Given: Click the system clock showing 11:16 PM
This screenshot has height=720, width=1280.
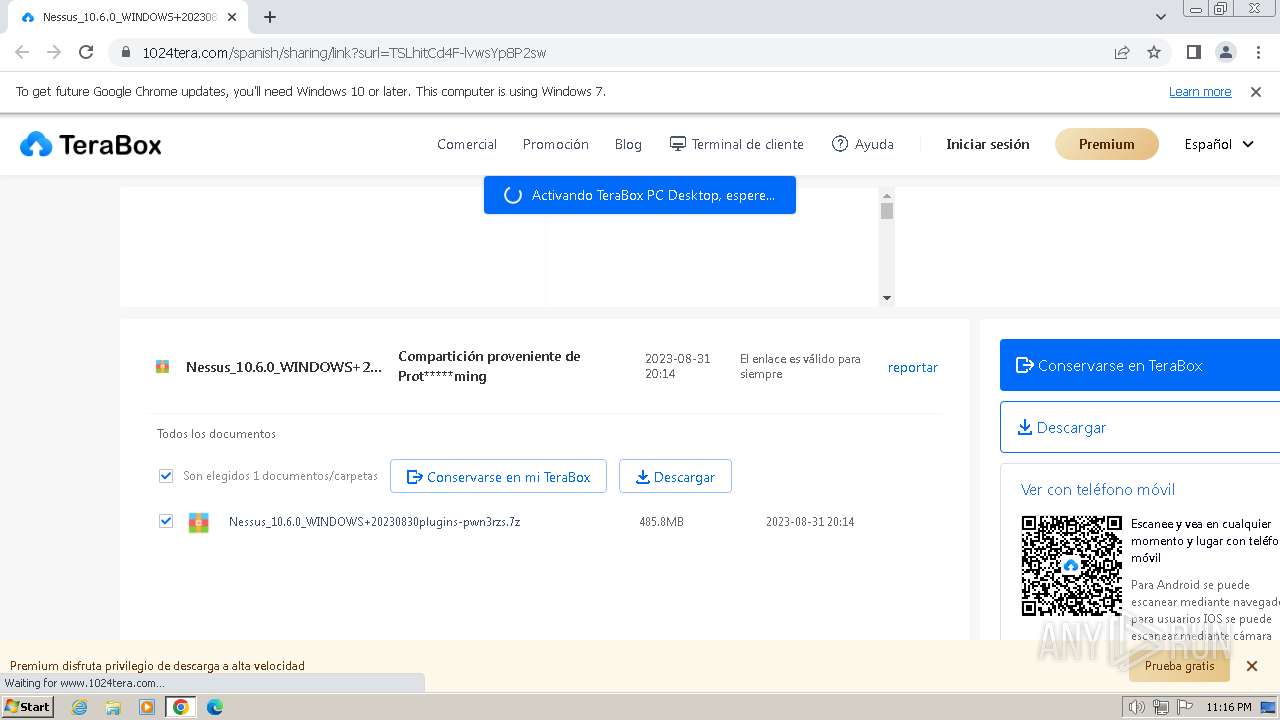Looking at the screenshot, I should click(x=1229, y=707).
